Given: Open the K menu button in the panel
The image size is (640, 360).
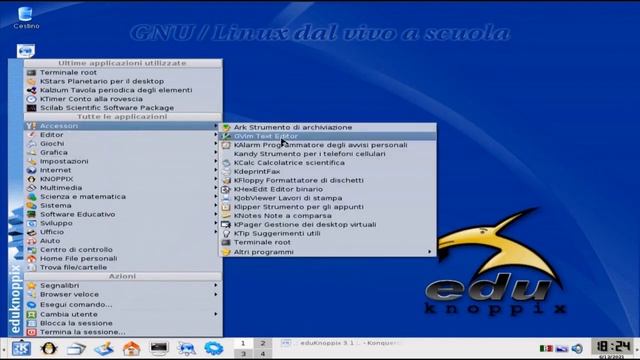Looking at the screenshot, I should coord(21,349).
